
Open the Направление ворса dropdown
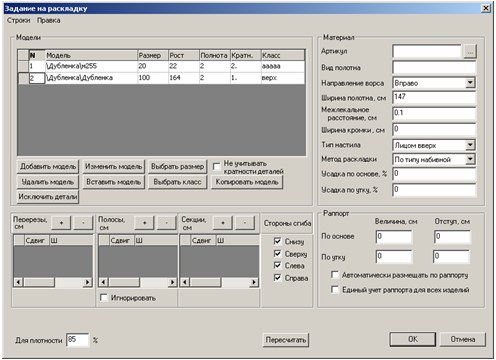[x=470, y=83]
